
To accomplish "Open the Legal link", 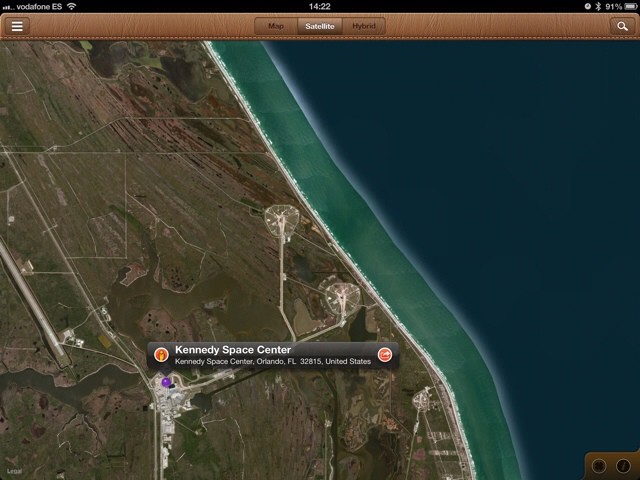I will point(14,470).
